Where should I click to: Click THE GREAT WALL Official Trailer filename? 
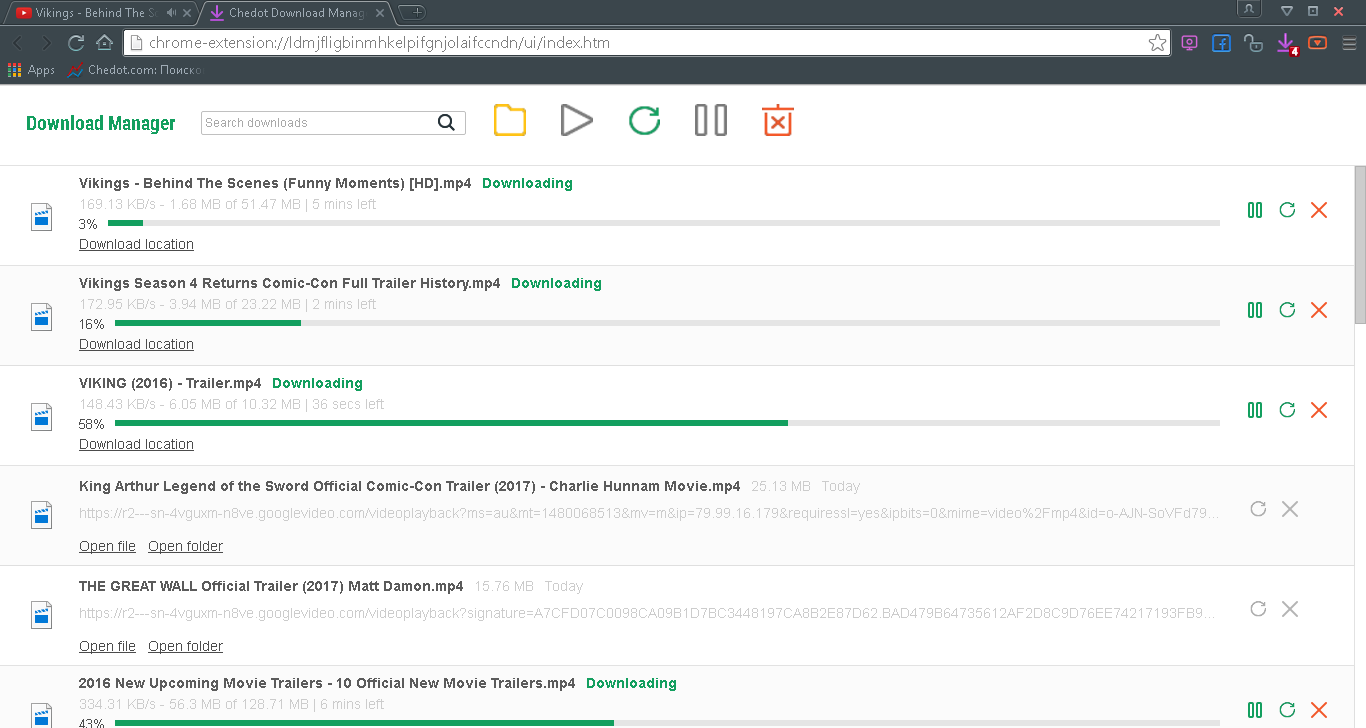271,586
